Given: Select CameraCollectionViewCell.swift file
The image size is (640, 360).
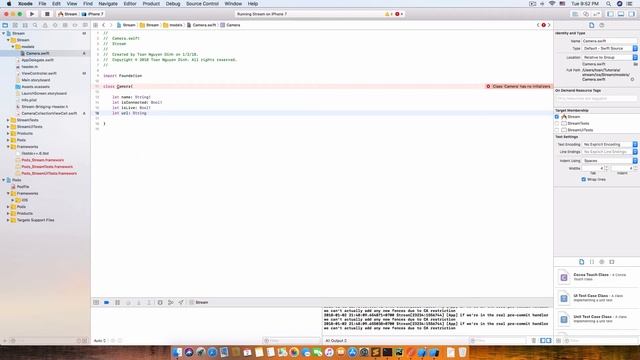Looking at the screenshot, I should point(49,113).
